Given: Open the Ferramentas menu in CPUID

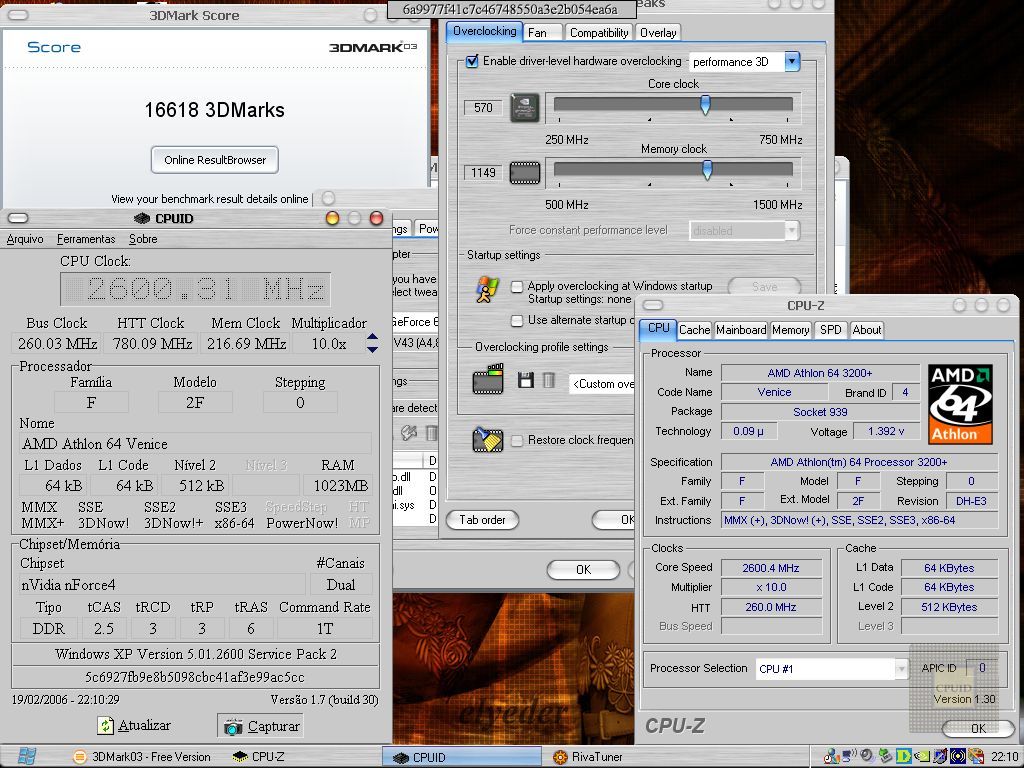Looking at the screenshot, I should coord(86,239).
